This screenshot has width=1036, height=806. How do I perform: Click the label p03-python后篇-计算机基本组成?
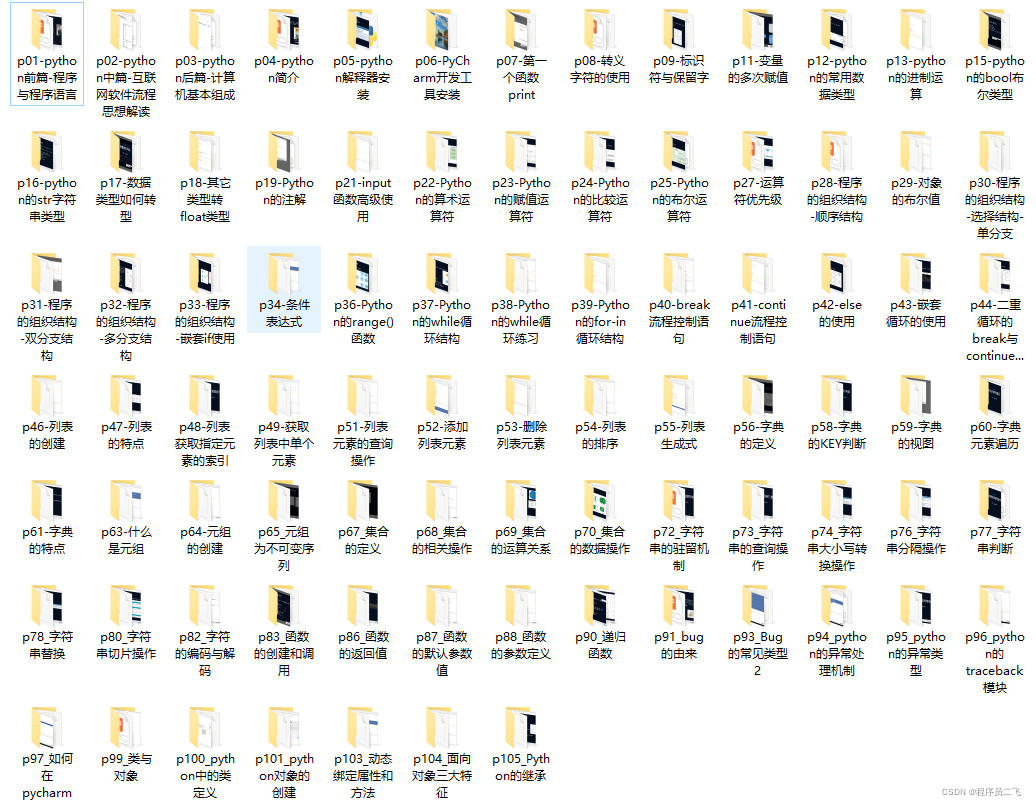coord(205,78)
